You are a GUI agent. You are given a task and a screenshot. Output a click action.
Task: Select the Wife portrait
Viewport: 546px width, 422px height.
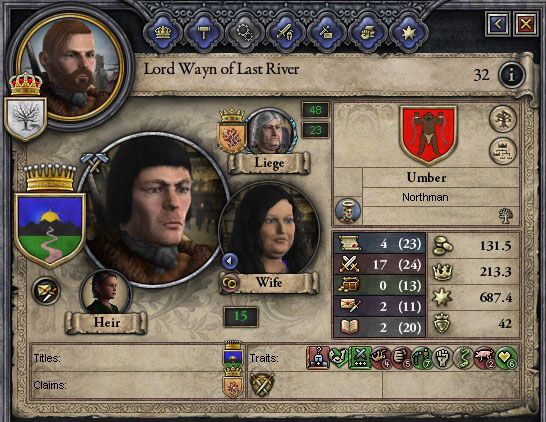(x=269, y=232)
